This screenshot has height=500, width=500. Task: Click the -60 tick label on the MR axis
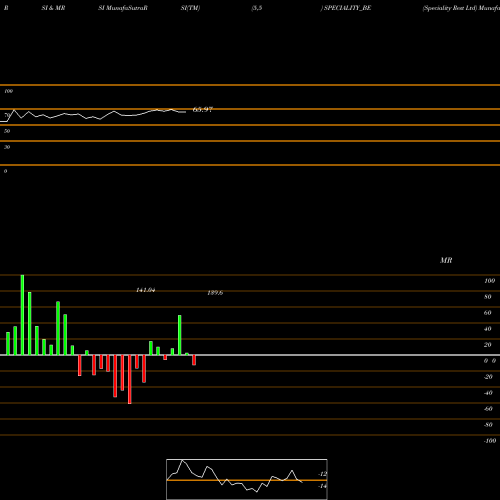488,409
